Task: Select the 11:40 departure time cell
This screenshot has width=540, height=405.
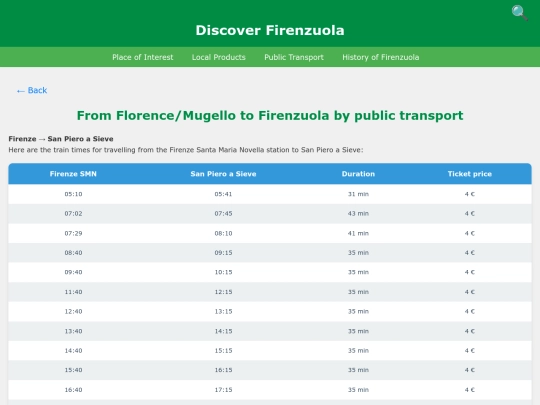Action: coord(73,292)
